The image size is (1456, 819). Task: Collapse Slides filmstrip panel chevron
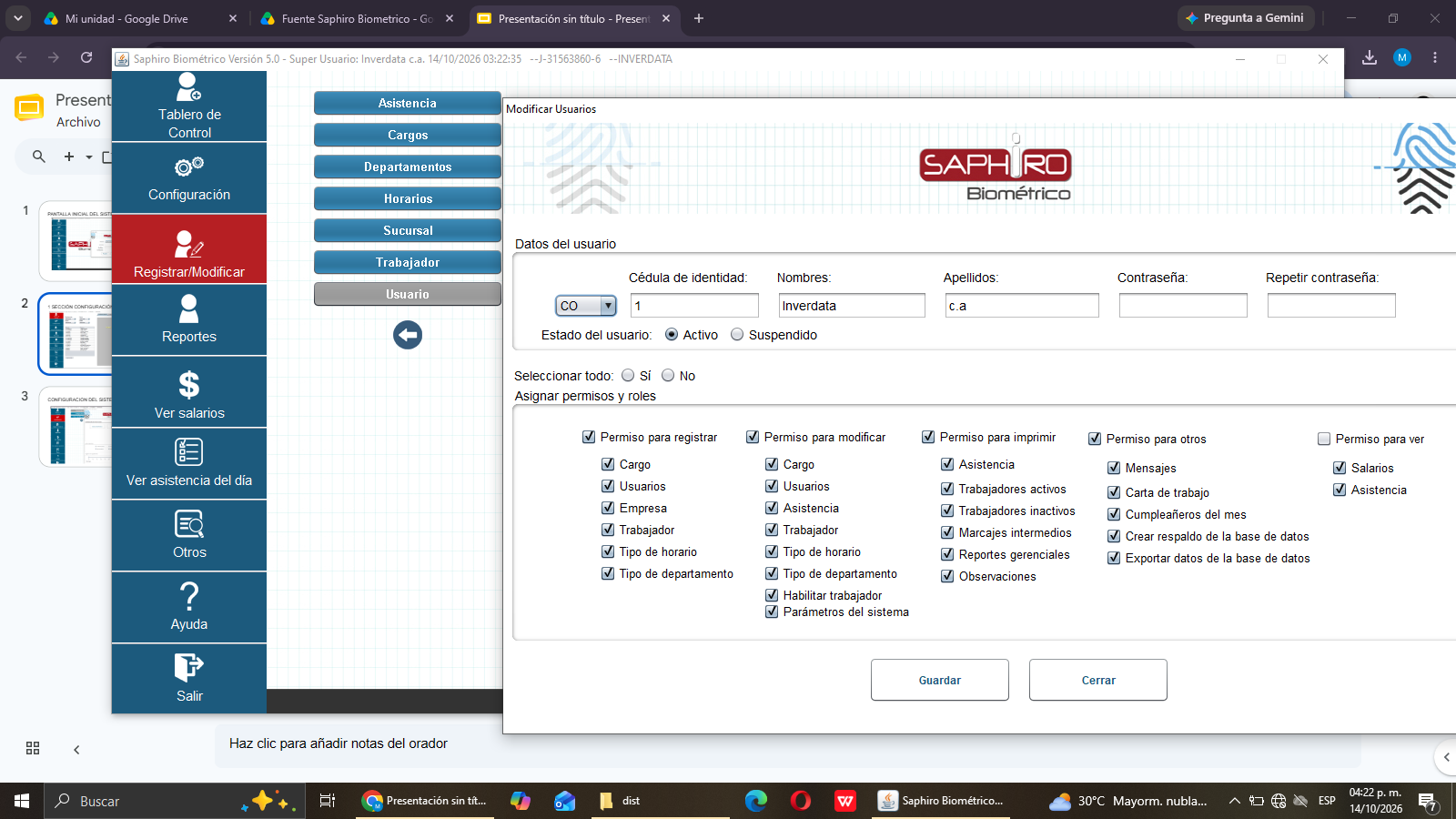pyautogui.click(x=76, y=750)
